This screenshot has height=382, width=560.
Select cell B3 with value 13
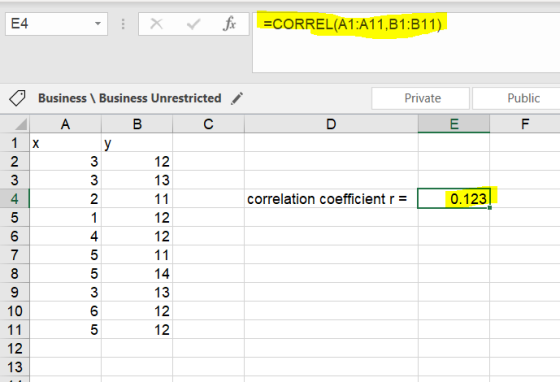point(137,180)
